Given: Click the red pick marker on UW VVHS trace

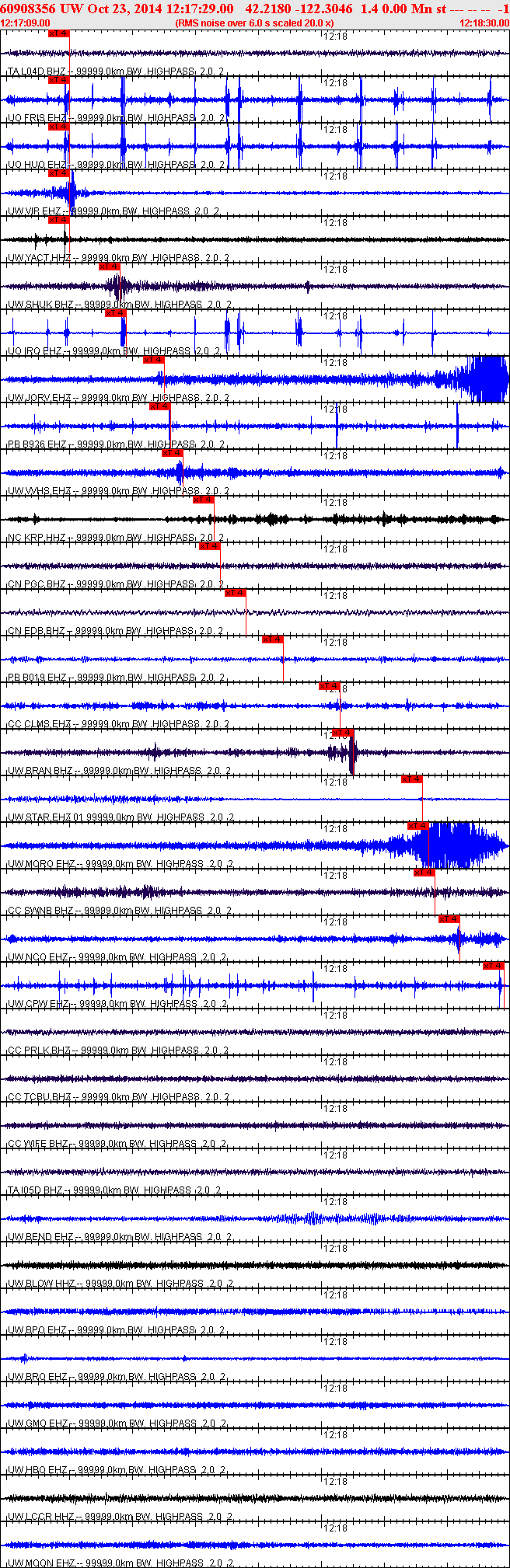Looking at the screenshot, I should (x=173, y=453).
